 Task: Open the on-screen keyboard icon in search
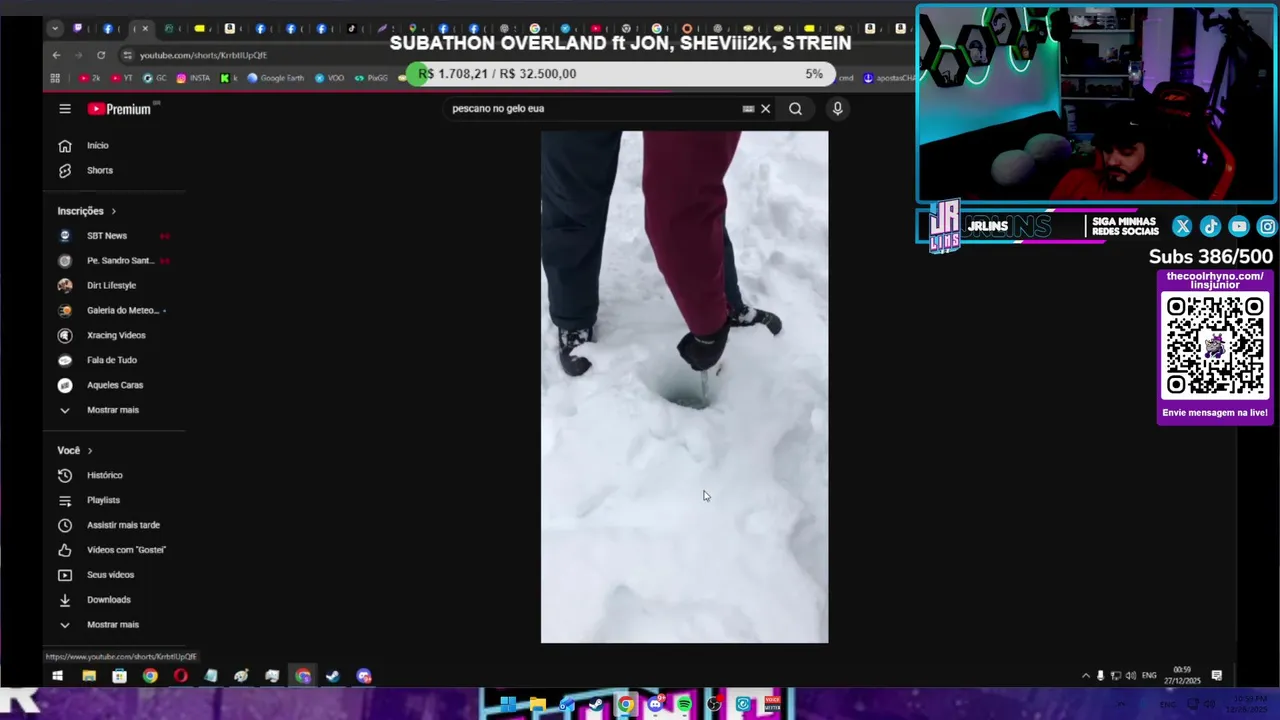pos(748,109)
